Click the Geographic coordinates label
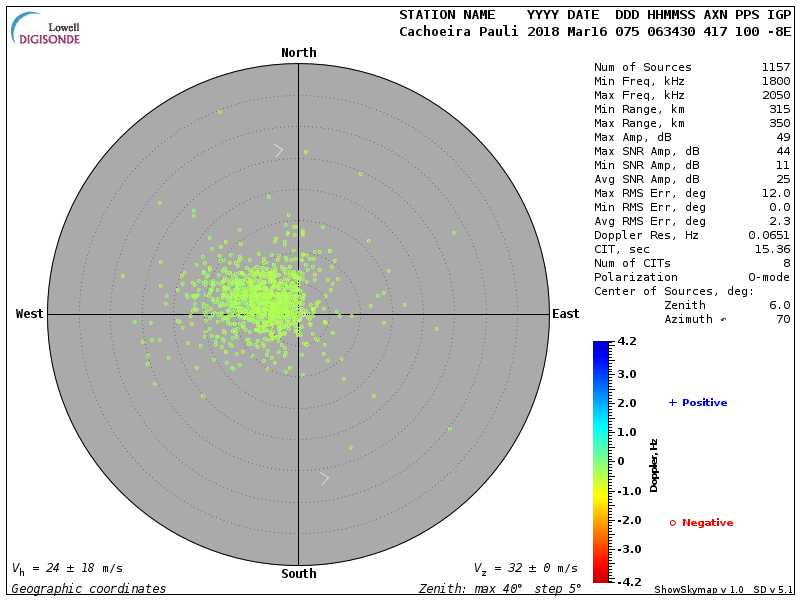This screenshot has height=600, width=800. click(89, 589)
